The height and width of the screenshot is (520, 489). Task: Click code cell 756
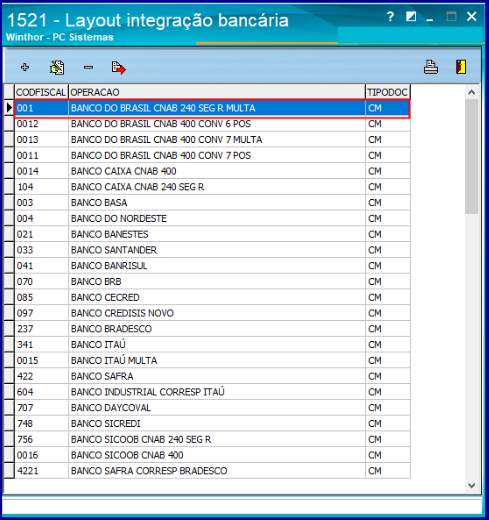click(41, 439)
